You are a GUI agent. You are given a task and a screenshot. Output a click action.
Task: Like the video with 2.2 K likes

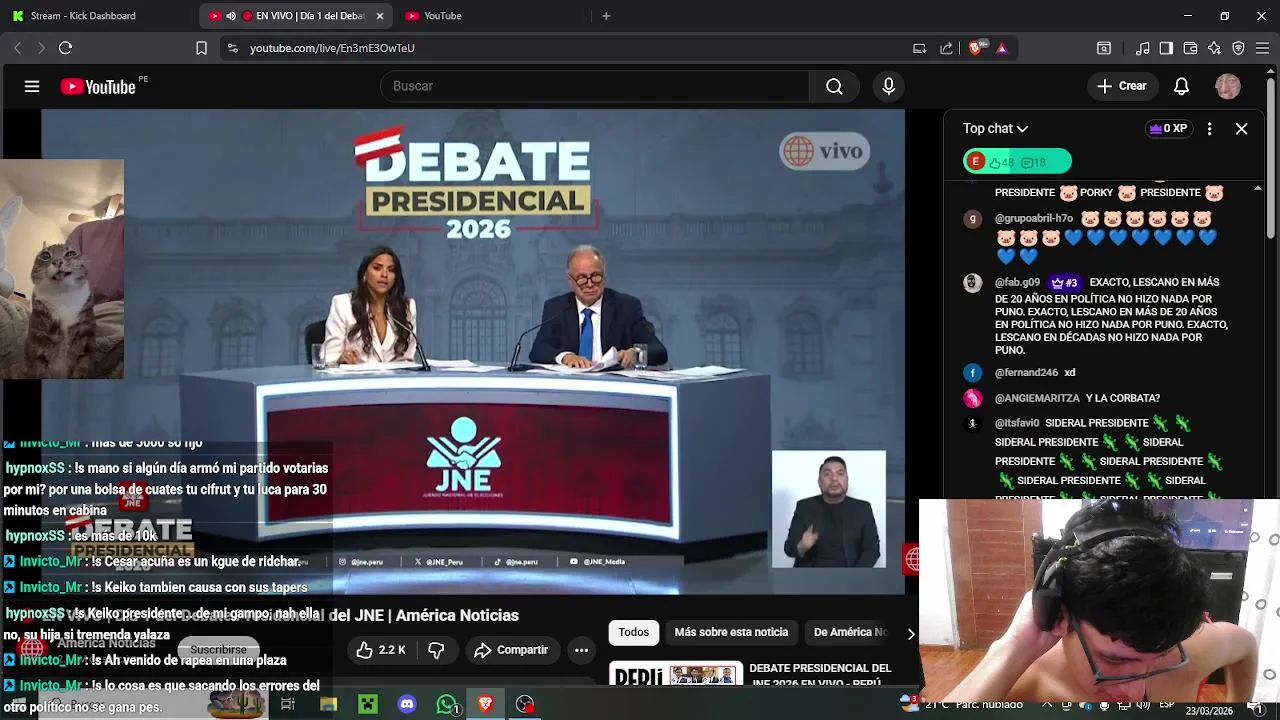tap(381, 650)
